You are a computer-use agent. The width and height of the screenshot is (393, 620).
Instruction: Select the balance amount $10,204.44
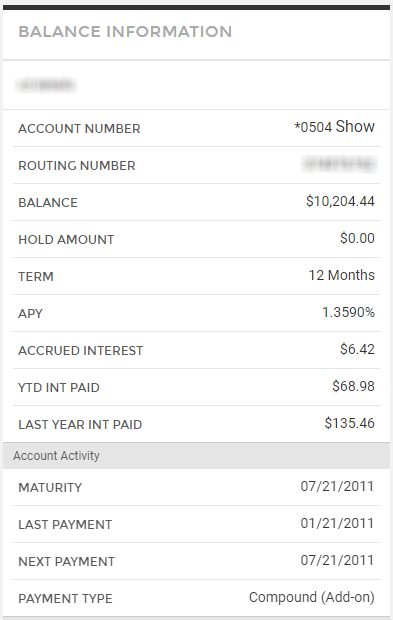point(340,201)
